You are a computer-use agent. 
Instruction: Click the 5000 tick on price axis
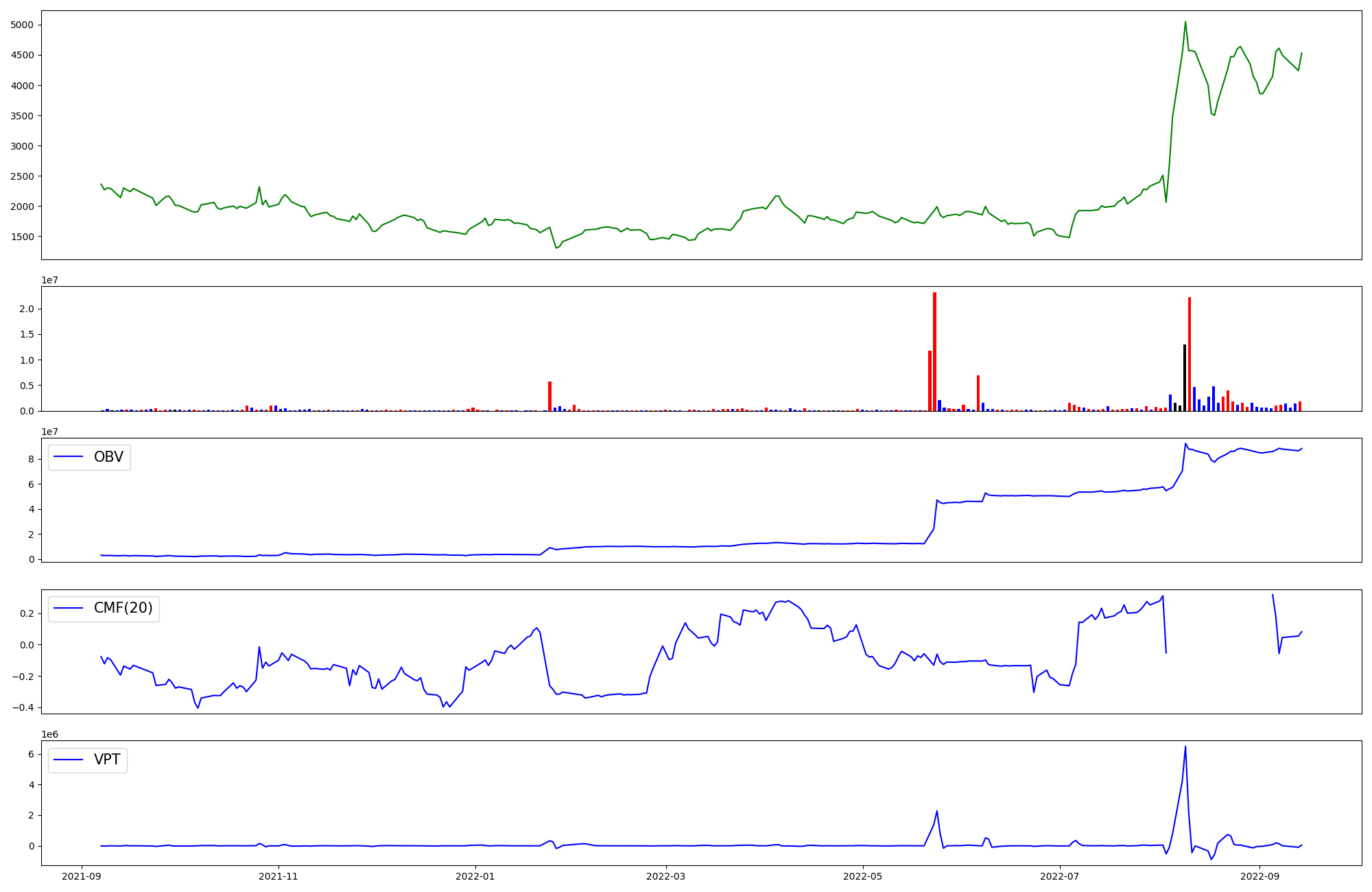point(23,25)
